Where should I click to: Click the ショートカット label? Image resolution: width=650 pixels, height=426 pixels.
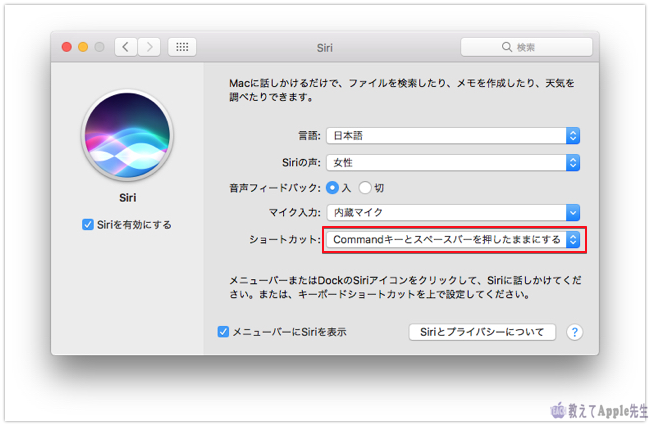(x=285, y=240)
